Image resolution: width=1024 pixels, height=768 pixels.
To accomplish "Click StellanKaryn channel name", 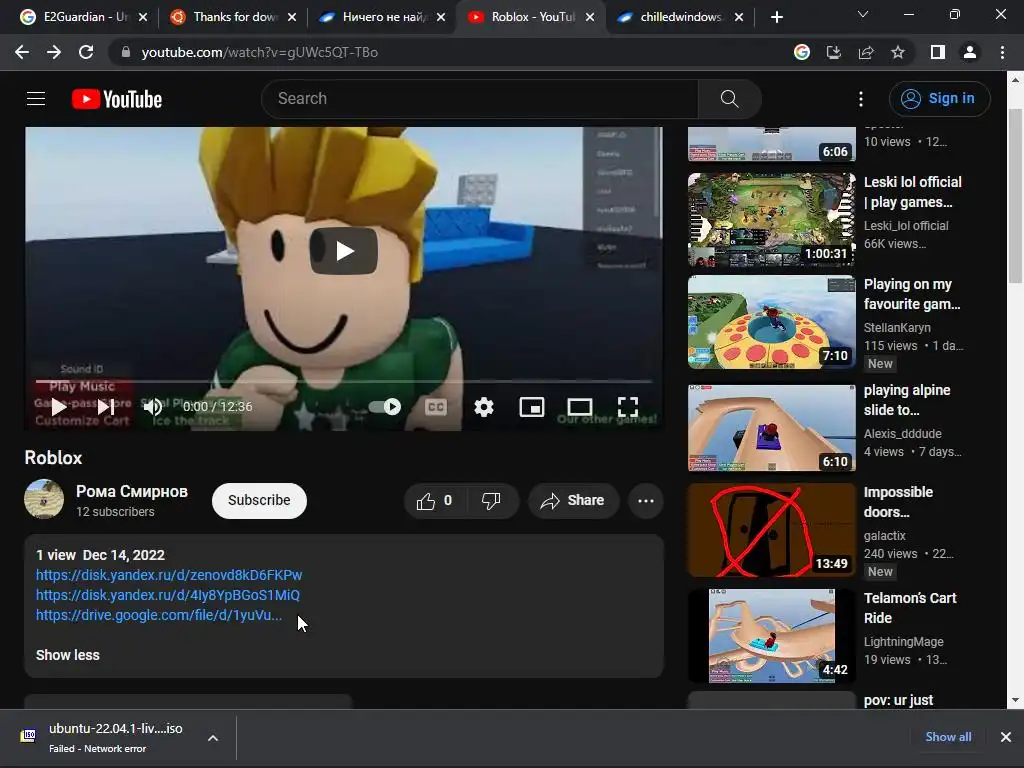I will pos(897,328).
